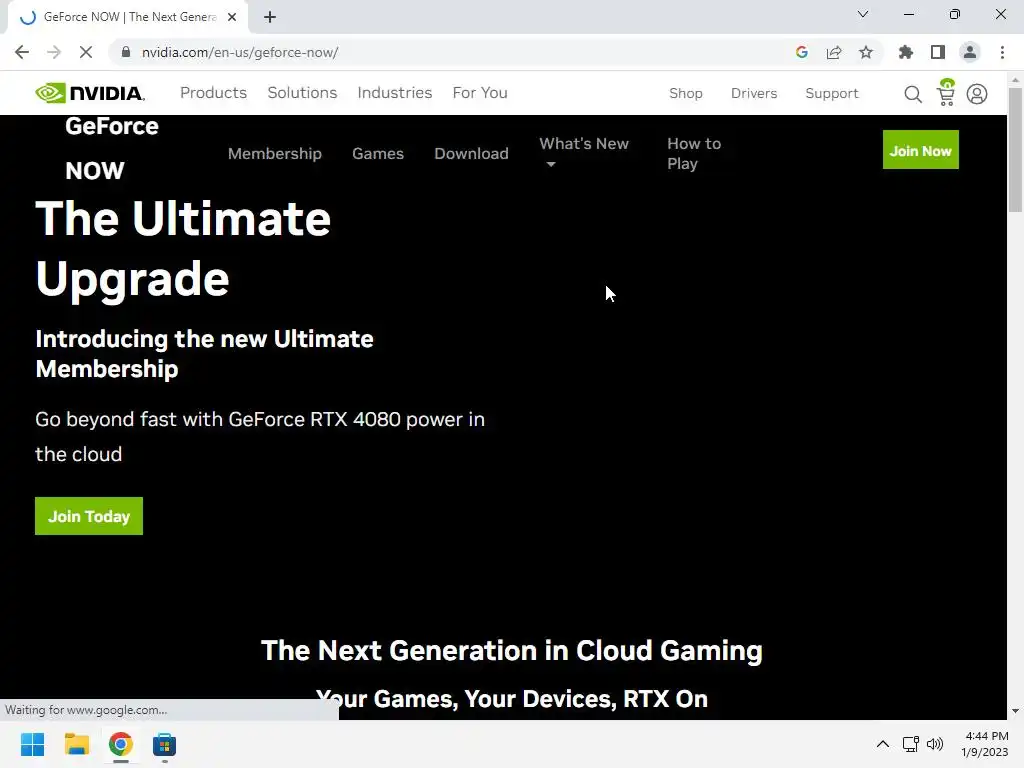The height and width of the screenshot is (768, 1024).
Task: Go back with the browser back arrow
Action: tap(22, 52)
